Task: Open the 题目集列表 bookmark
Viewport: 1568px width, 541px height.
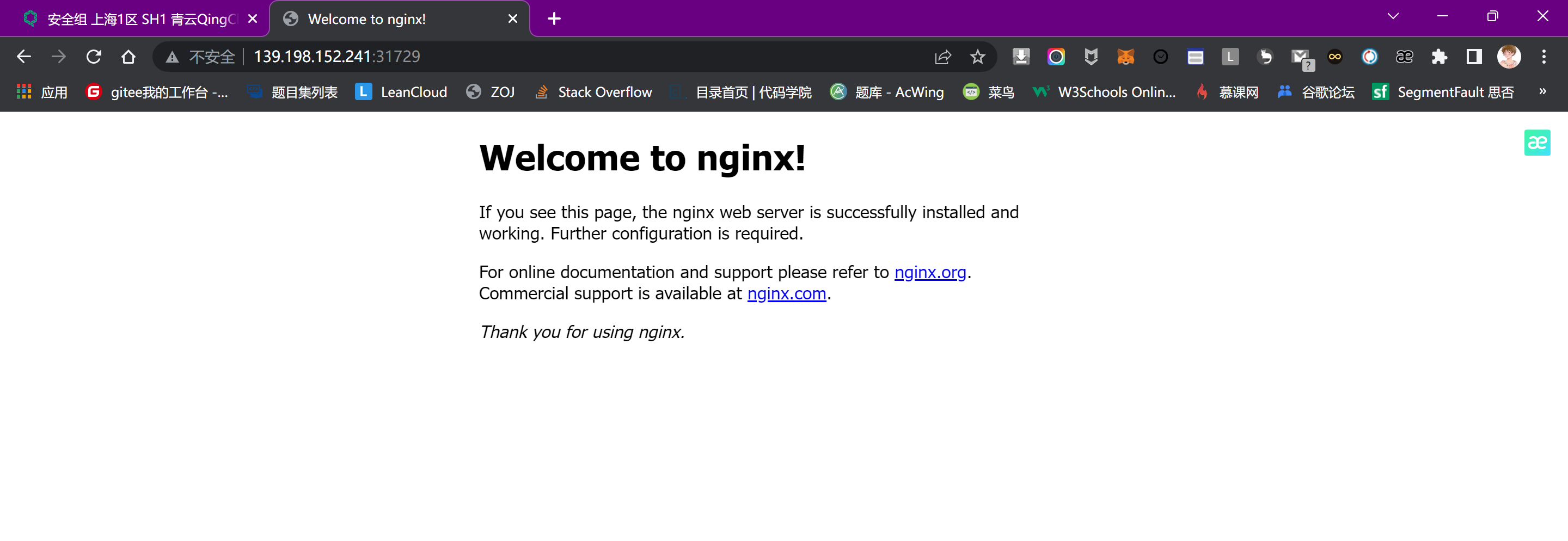Action: [293, 92]
